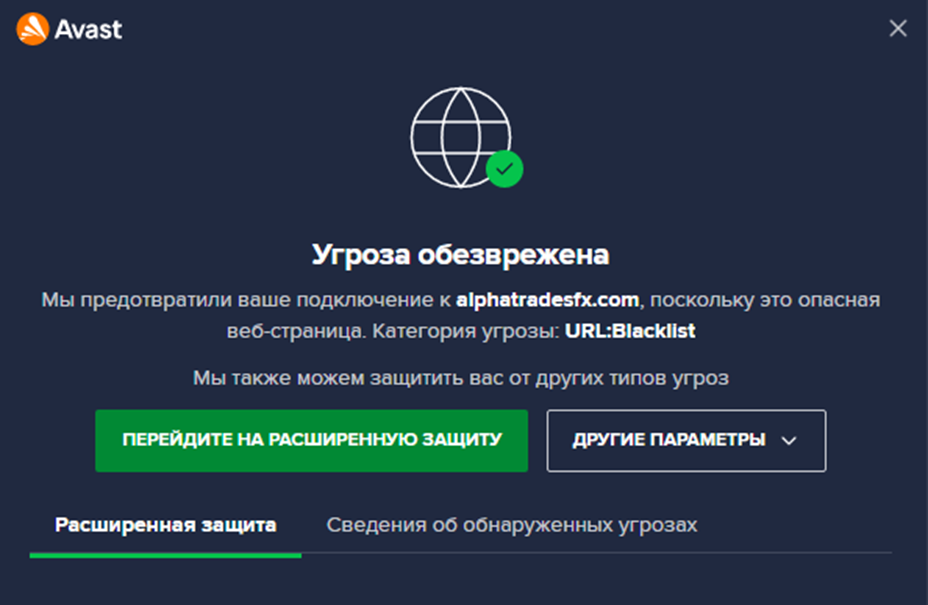Viewport: 928px width, 605px height.
Task: Click the URL:Blacklist threat category label
Action: (630, 331)
